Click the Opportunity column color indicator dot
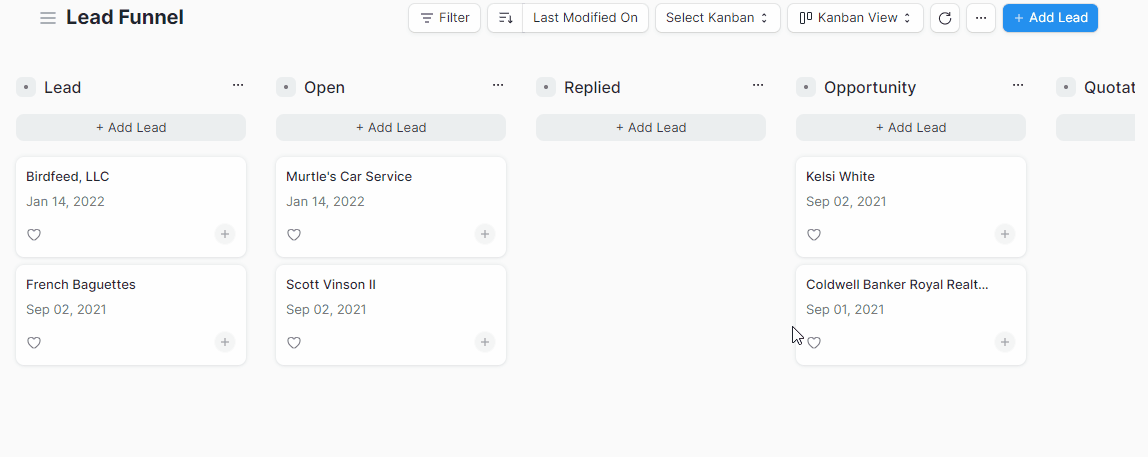The image size is (1148, 457). (x=805, y=87)
